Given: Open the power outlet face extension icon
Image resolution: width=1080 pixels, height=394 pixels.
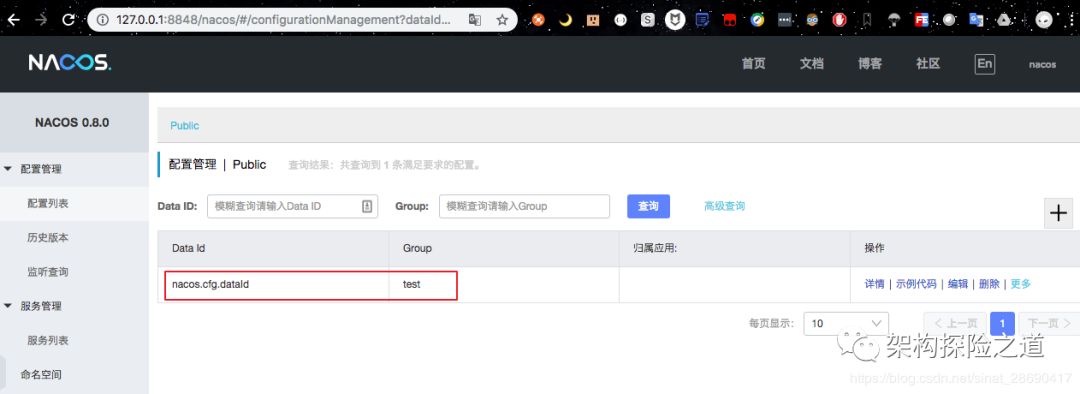Looking at the screenshot, I should (592, 20).
